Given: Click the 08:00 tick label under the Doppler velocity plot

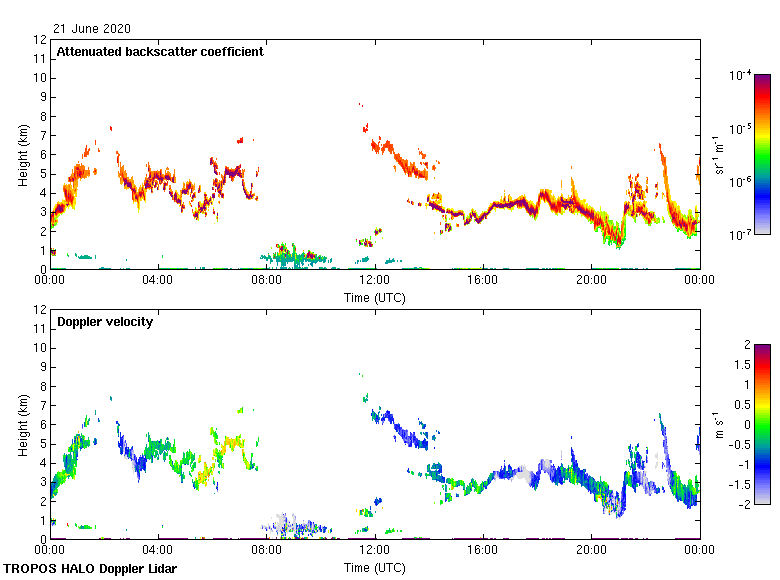Looking at the screenshot, I should click(x=266, y=550).
